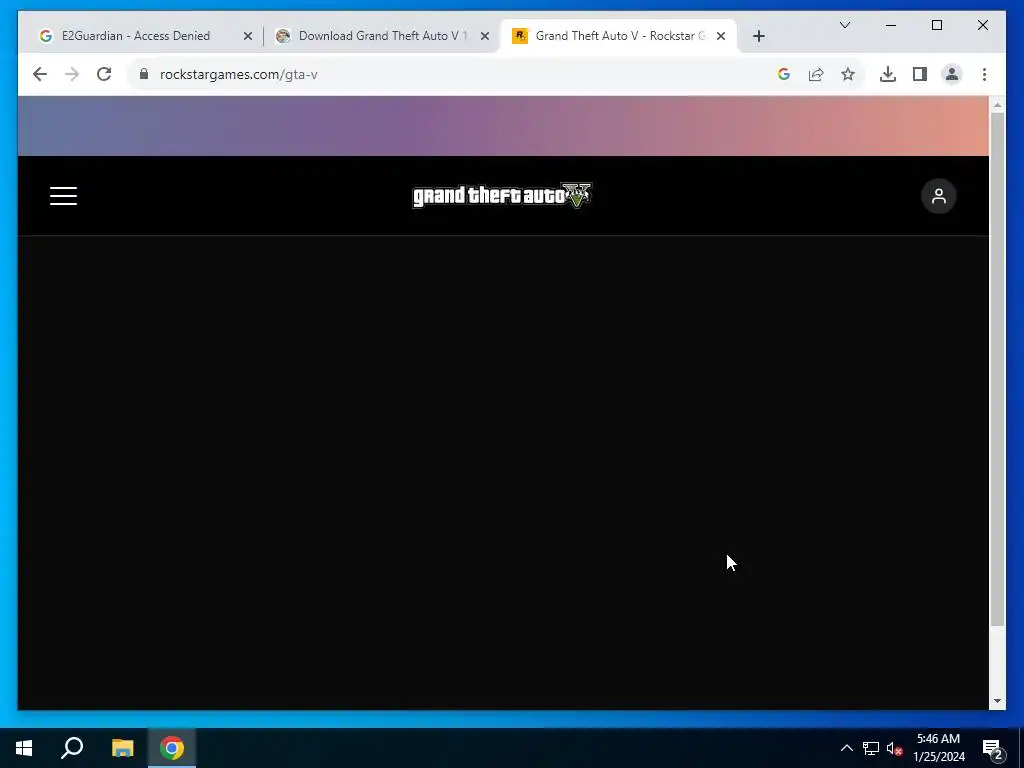Show hidden system tray icons
Viewport: 1024px width, 768px height.
[x=846, y=748]
